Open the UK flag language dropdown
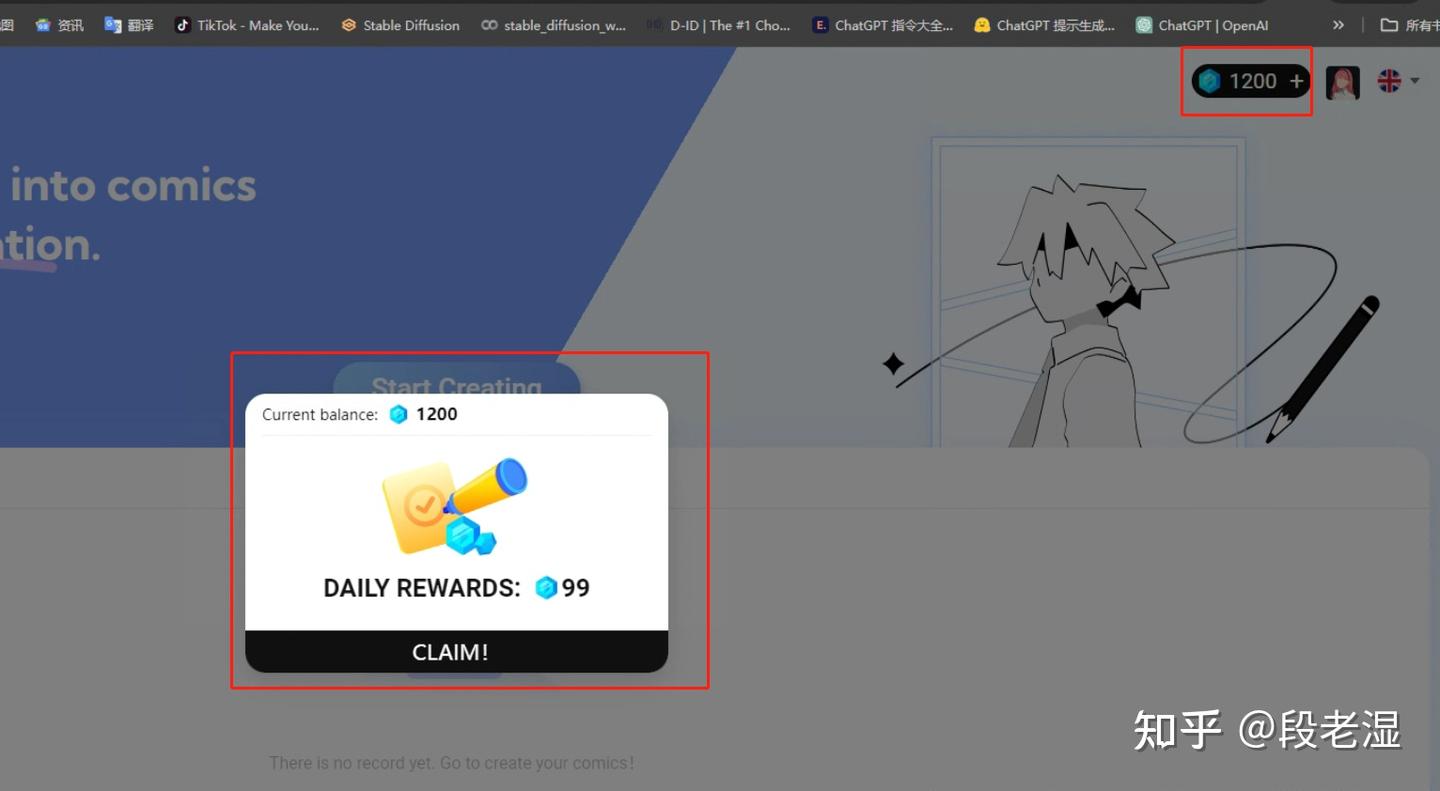This screenshot has width=1440, height=791. 1398,81
